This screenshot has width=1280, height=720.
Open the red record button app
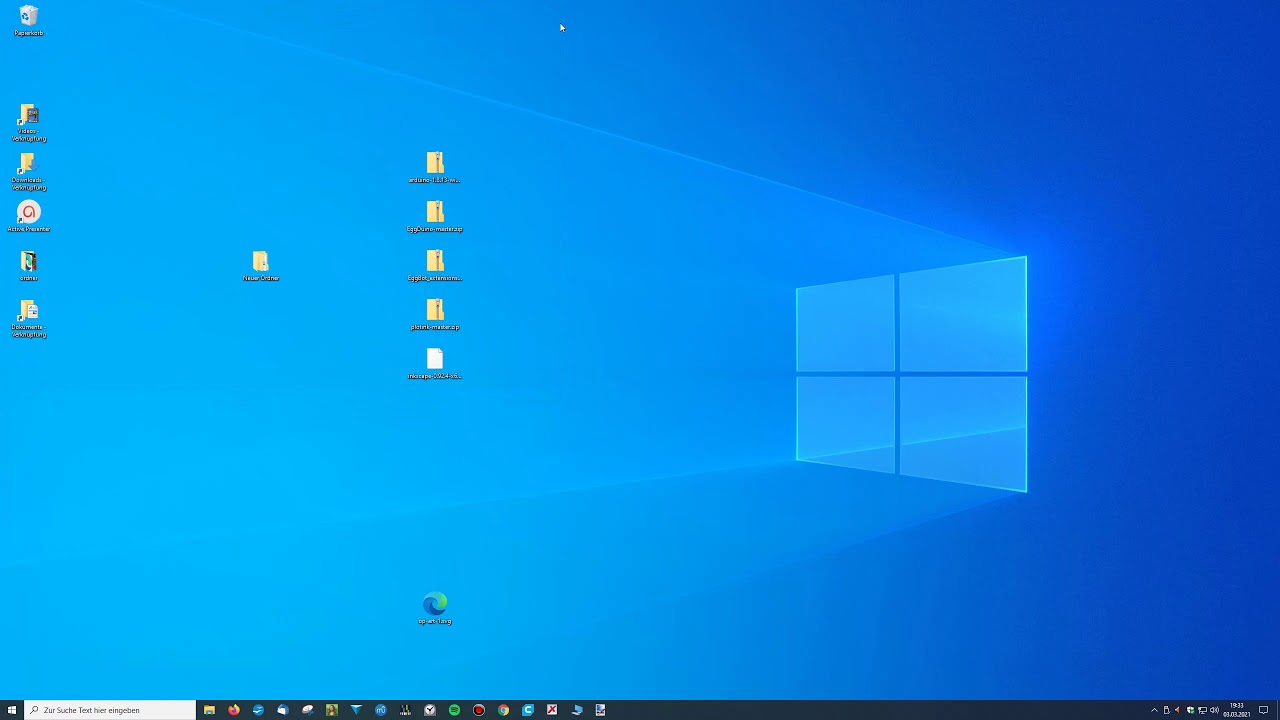coord(479,710)
